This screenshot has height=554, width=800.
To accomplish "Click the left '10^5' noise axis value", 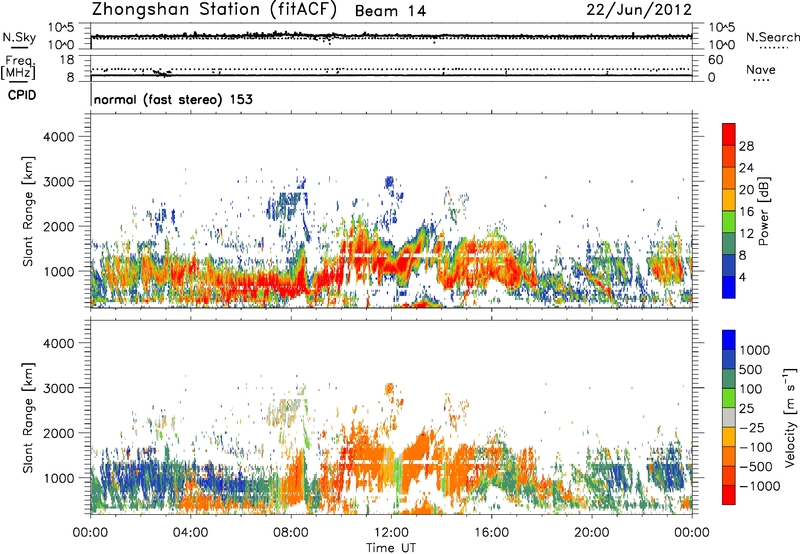I will pyautogui.click(x=61, y=27).
